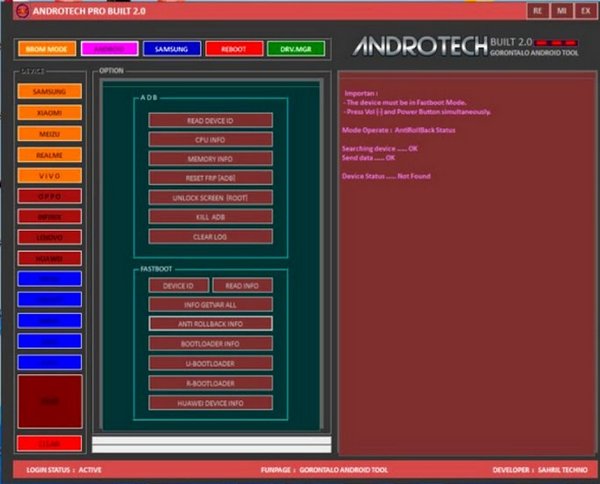600x484 pixels.
Task: Click the white progress bar below options
Action: 212,445
